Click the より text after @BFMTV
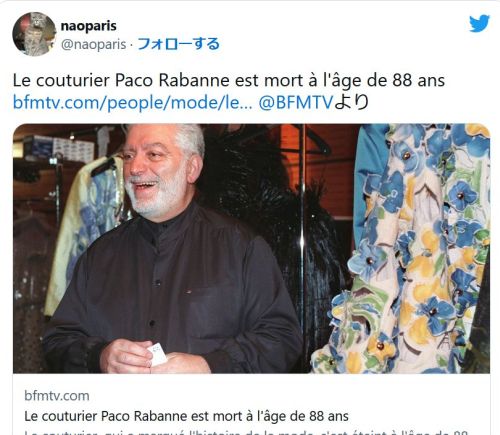 [x=351, y=102]
